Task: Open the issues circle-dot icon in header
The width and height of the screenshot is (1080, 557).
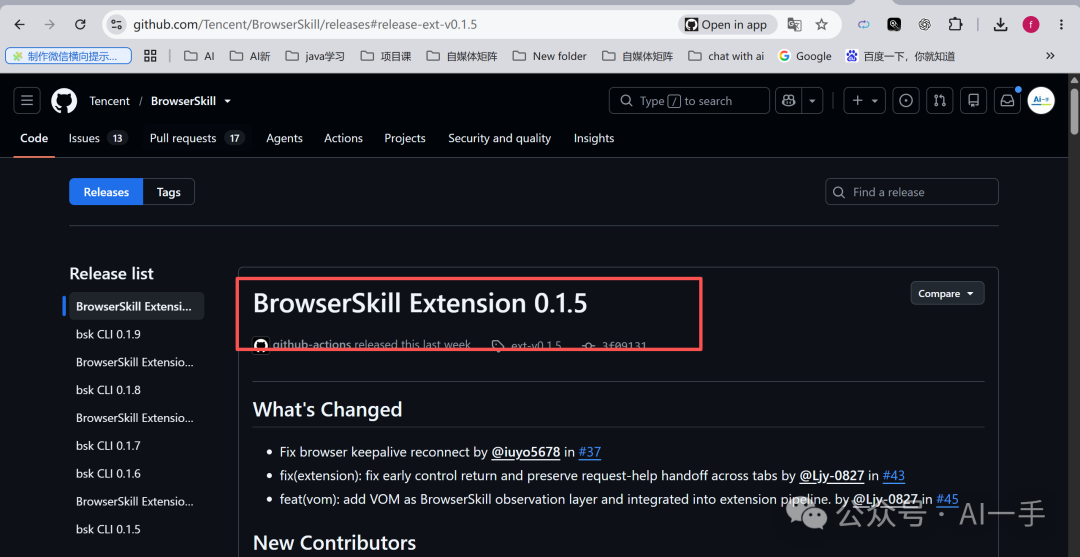Action: click(x=906, y=101)
